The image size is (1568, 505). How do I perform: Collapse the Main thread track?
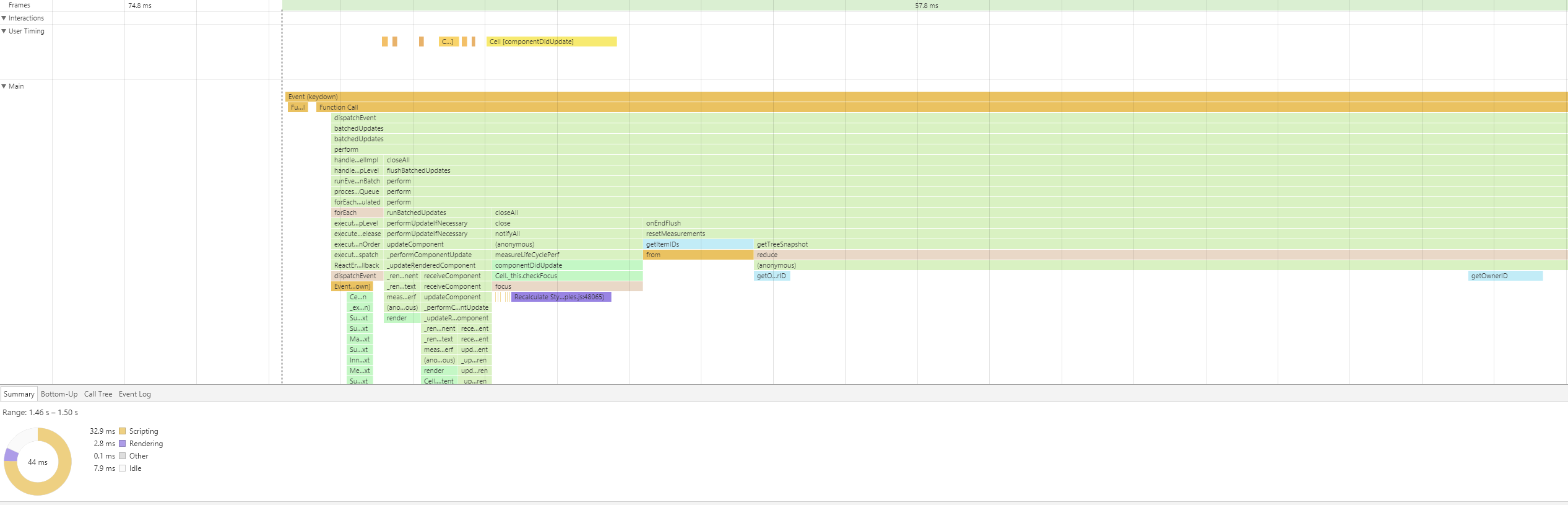coord(4,86)
